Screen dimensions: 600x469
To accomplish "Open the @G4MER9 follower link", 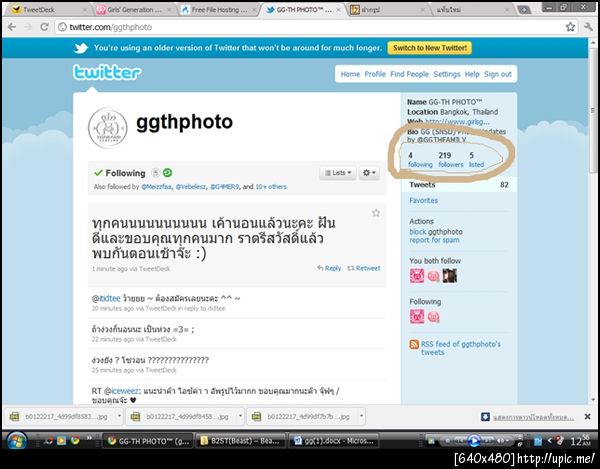I will click(225, 187).
